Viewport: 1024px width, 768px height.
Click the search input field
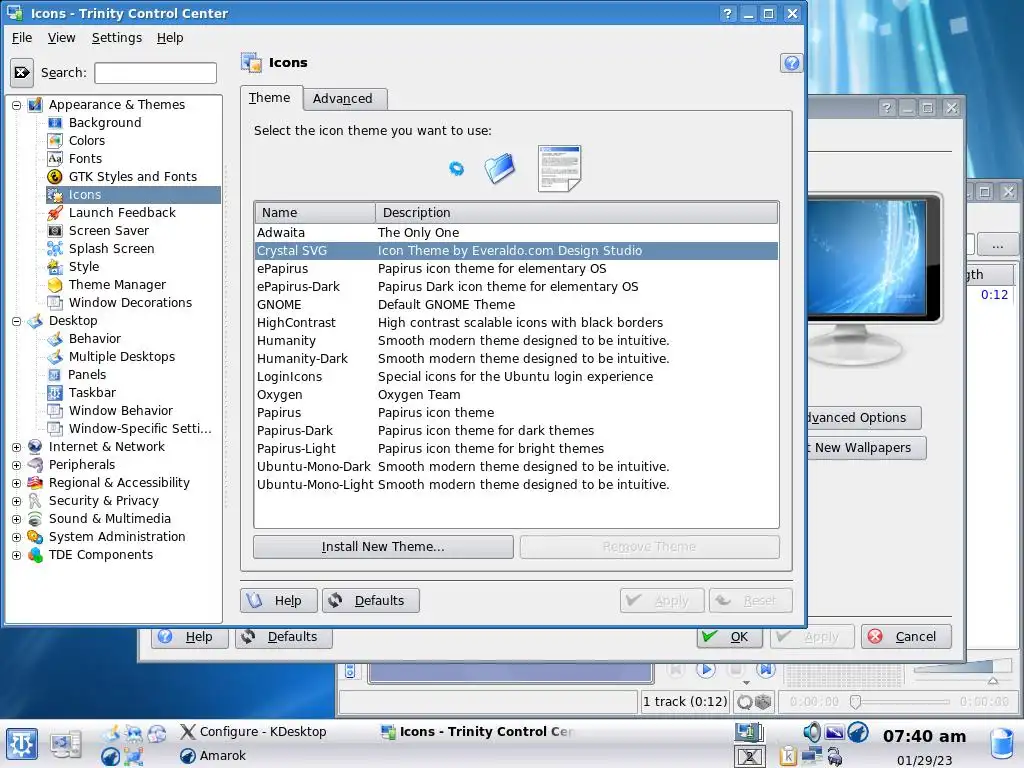(155, 72)
